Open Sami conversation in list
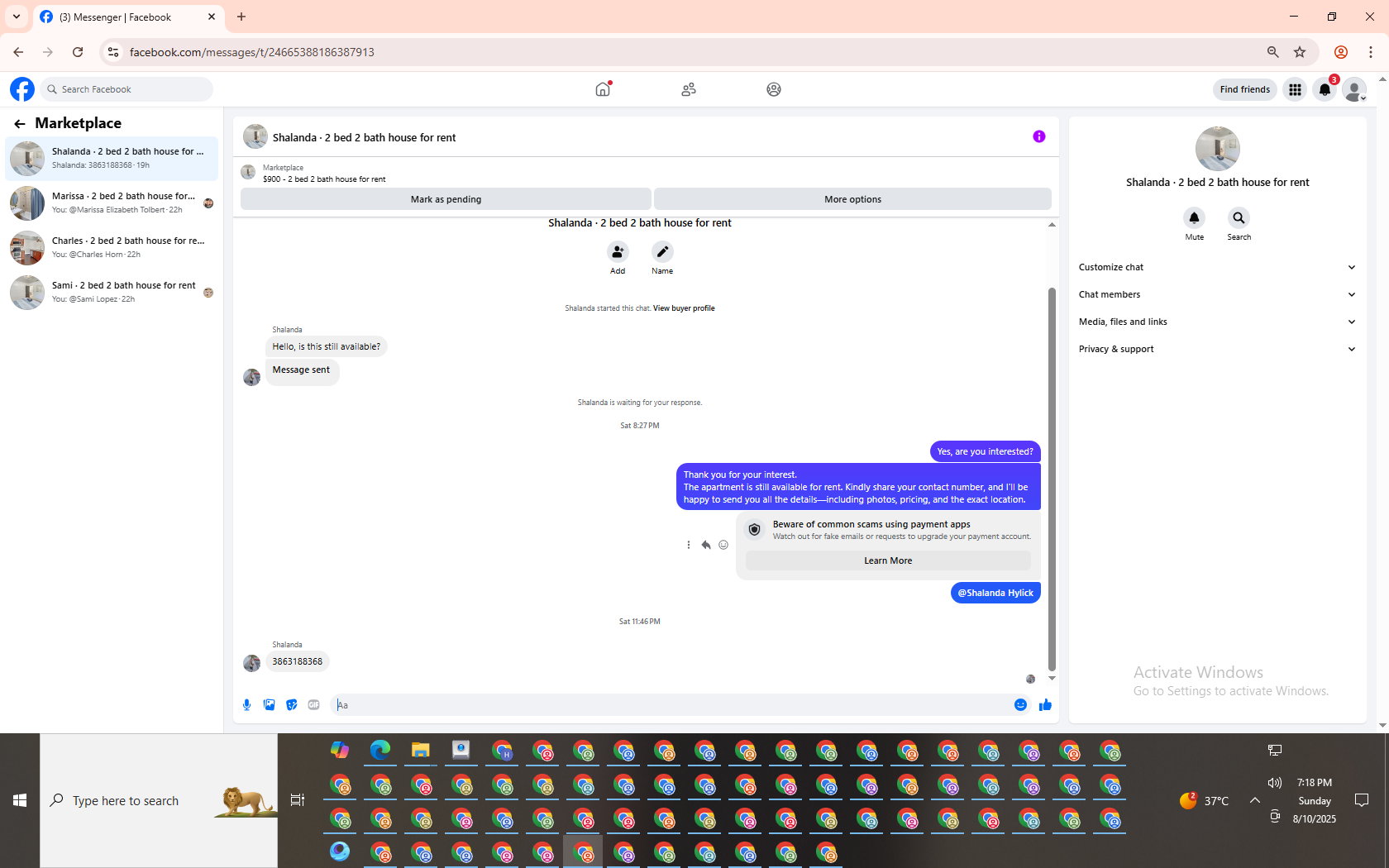 pos(112,292)
